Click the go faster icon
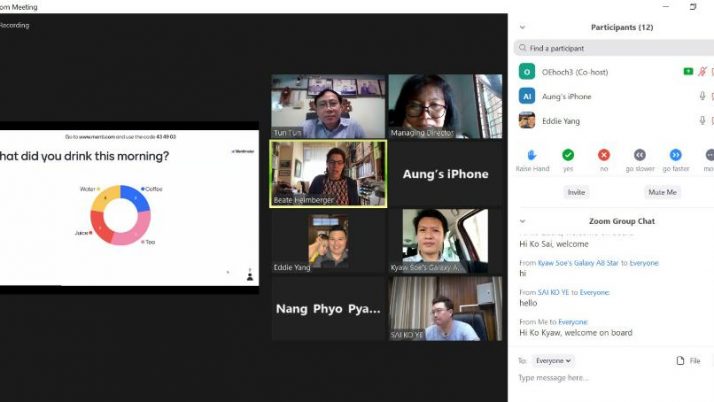This screenshot has height=402, width=714. point(676,155)
